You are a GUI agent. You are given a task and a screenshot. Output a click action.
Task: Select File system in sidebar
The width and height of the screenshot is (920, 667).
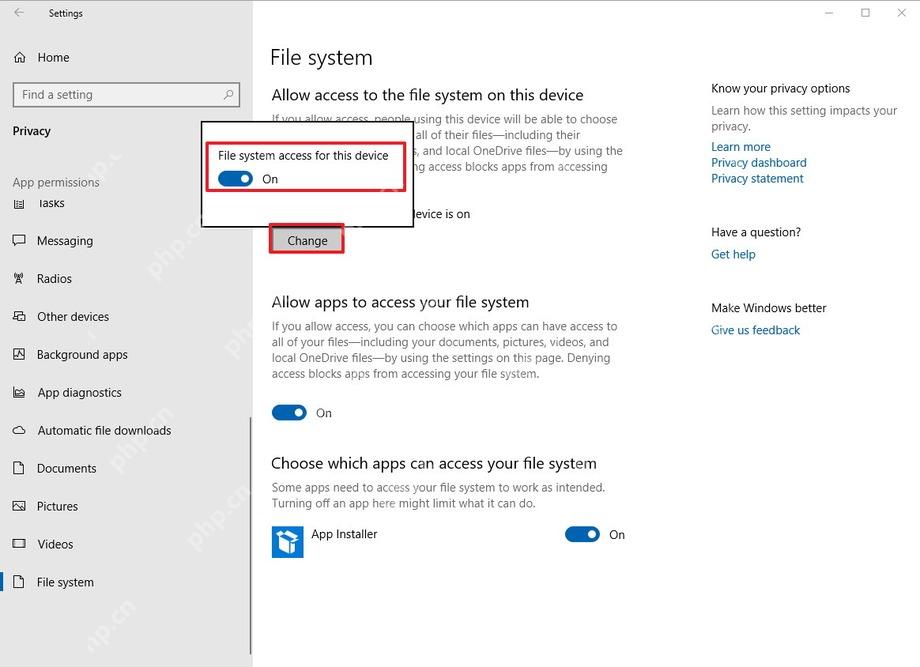tap(65, 582)
